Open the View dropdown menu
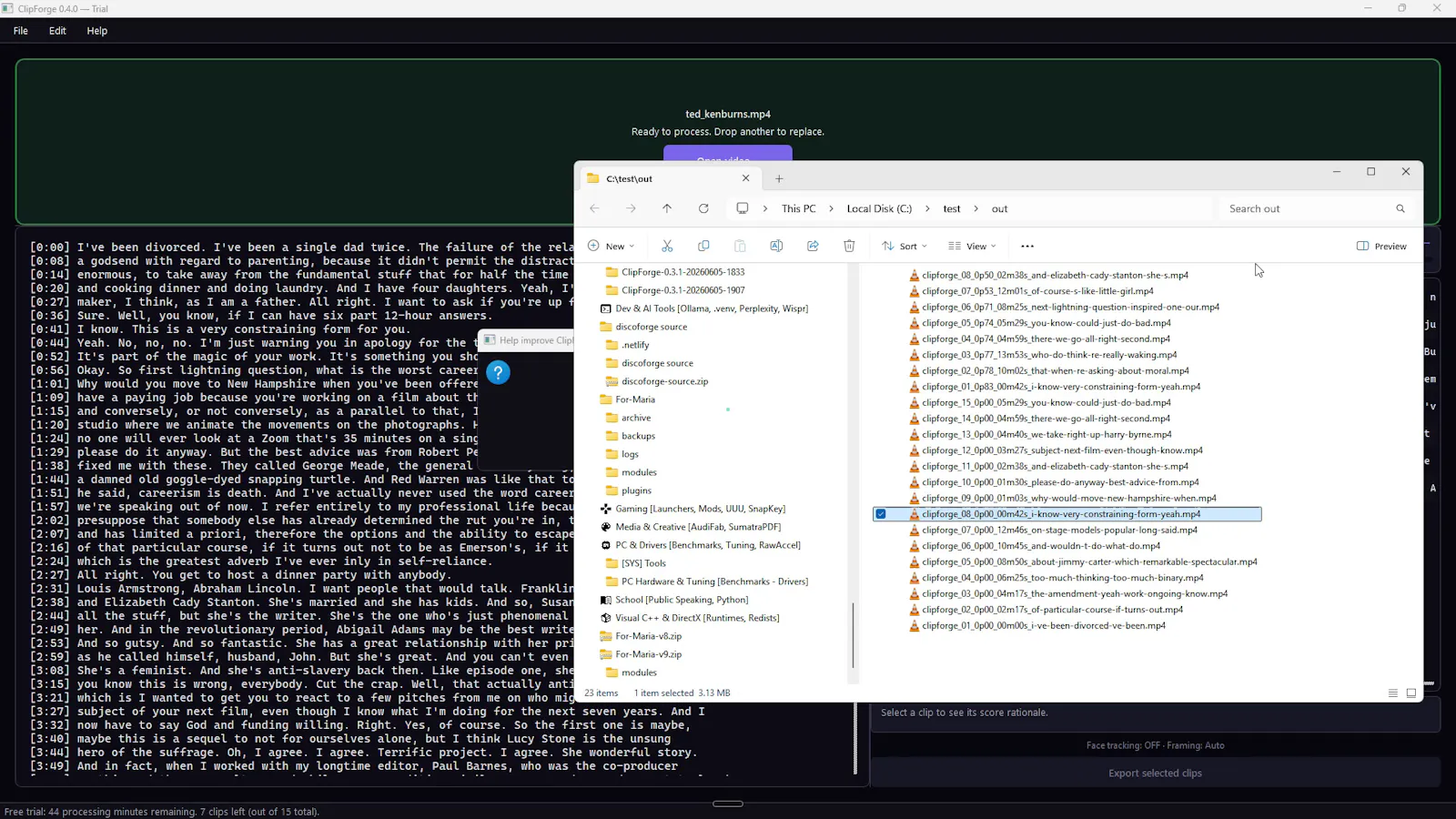This screenshot has width=1456, height=819. [972, 246]
